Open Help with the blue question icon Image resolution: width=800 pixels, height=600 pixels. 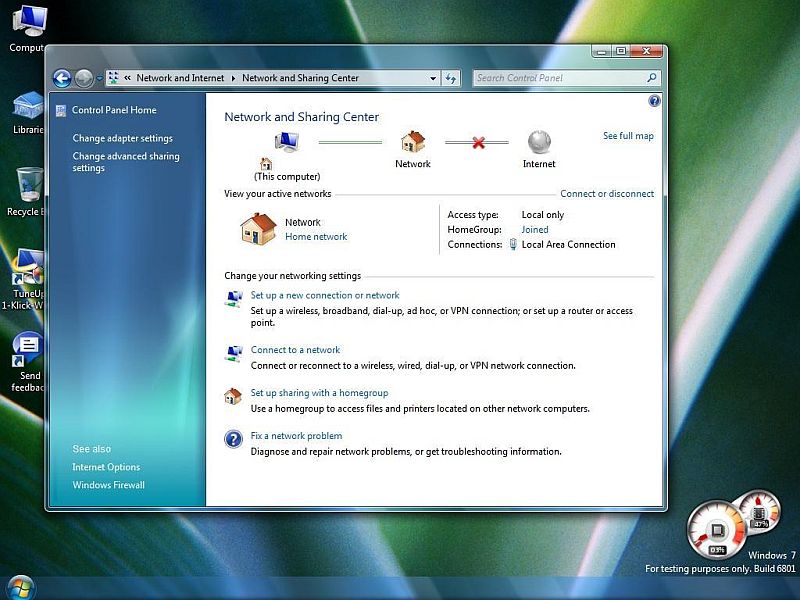(x=654, y=101)
